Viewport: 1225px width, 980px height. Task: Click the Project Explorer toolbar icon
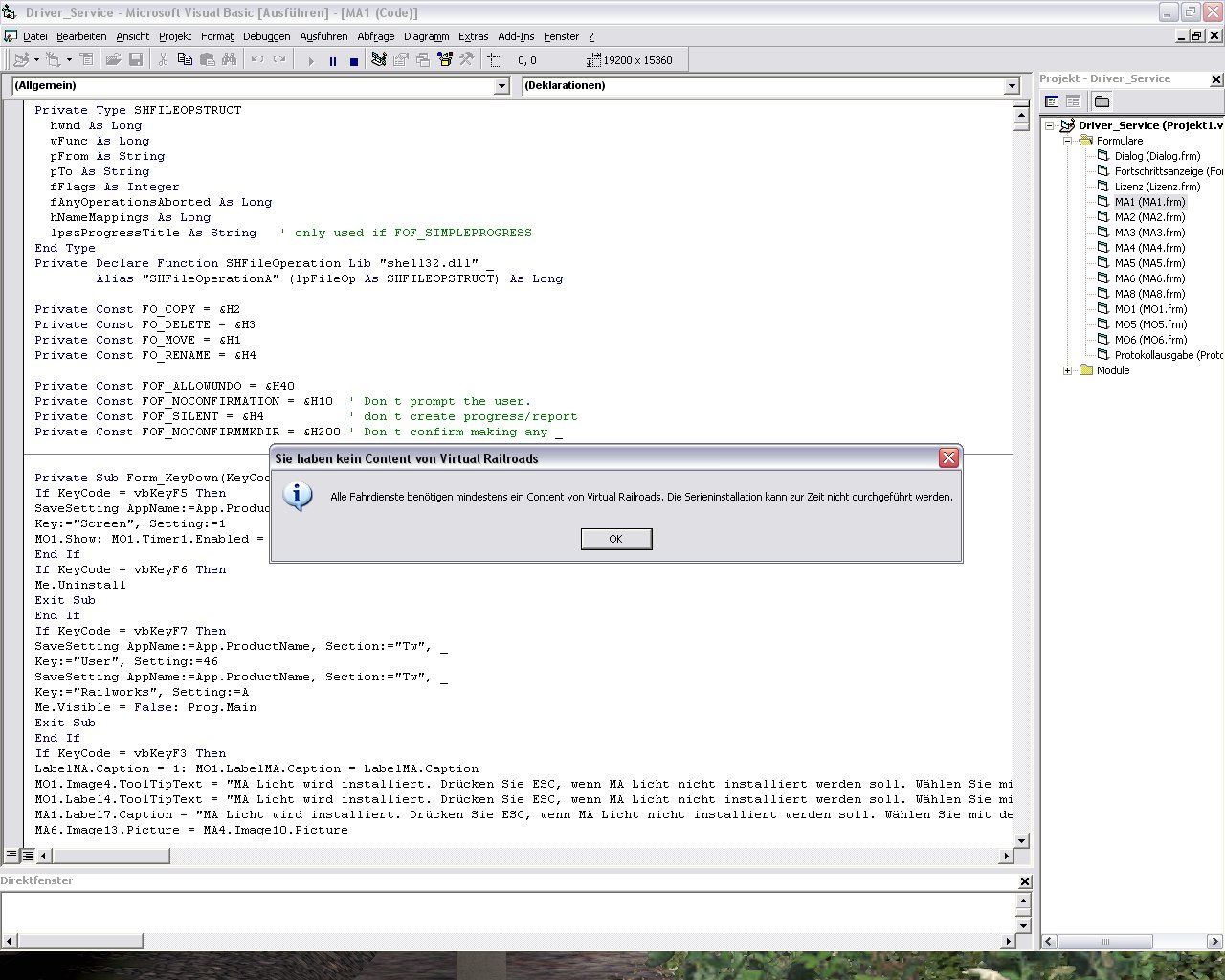tap(379, 60)
